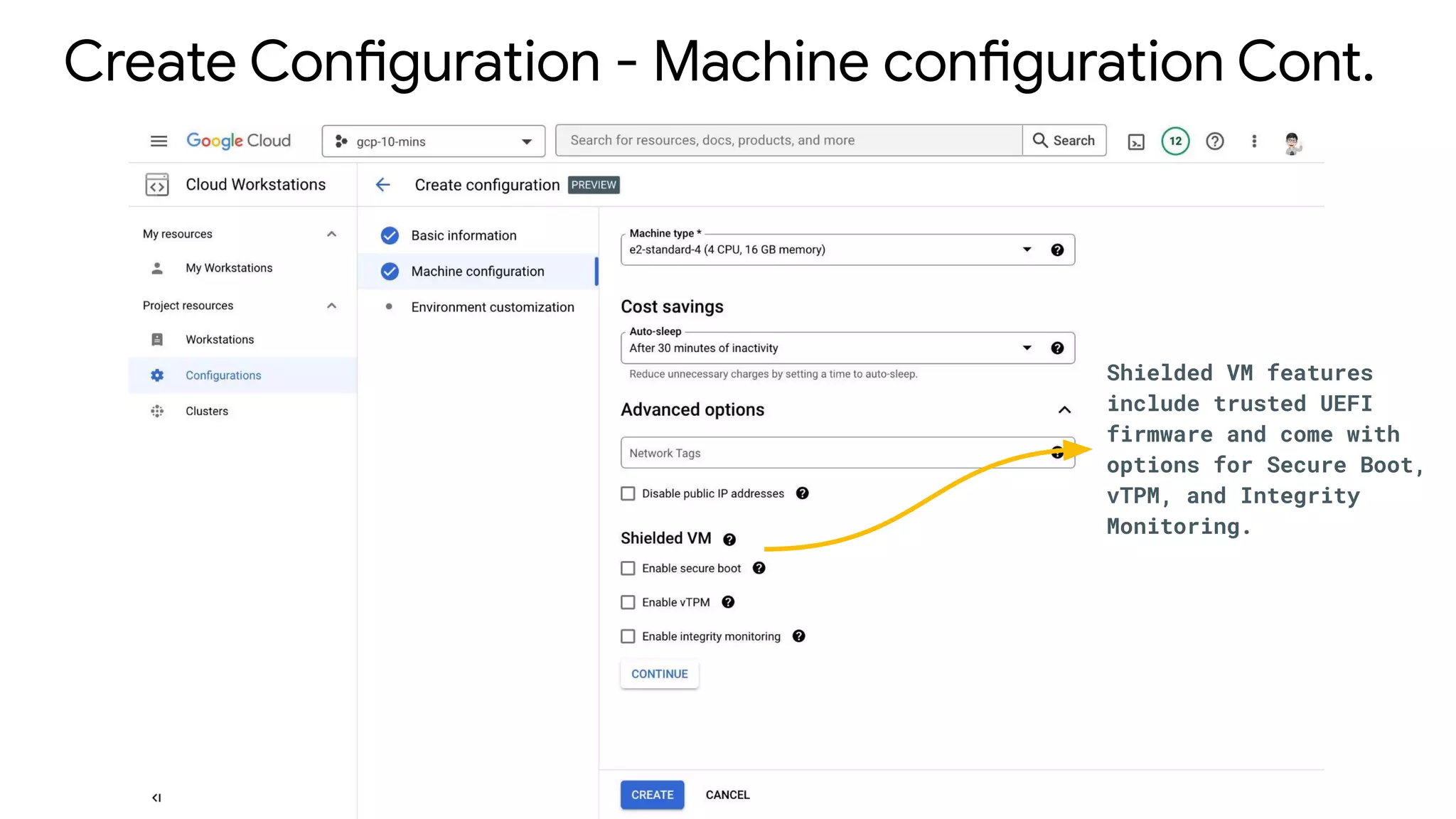This screenshot has width=1456, height=819.
Task: Show help for Enable vTPM
Action: point(727,602)
